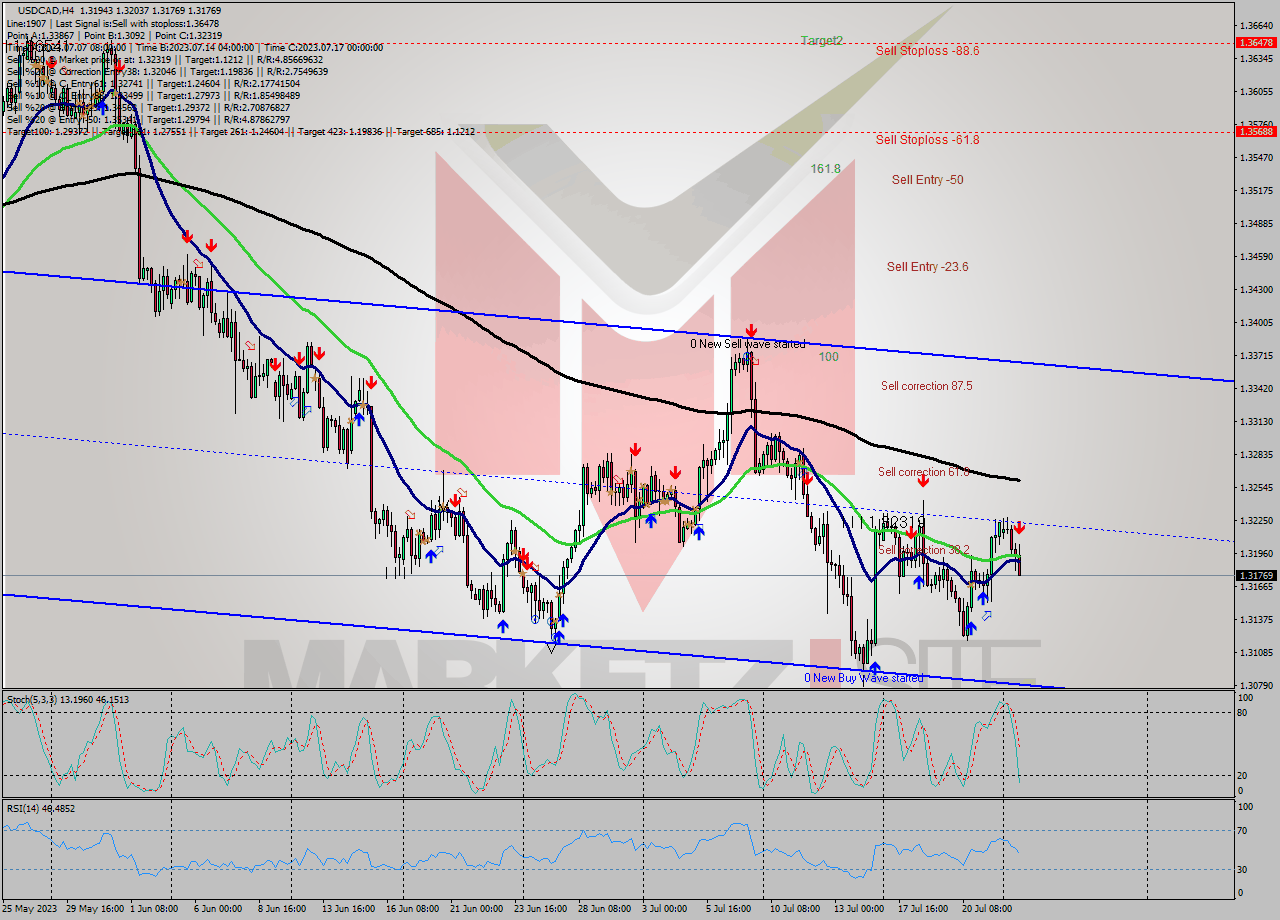1280x920 pixels.
Task: Click the Sell Stoploss -88.6 label
Action: [x=927, y=50]
